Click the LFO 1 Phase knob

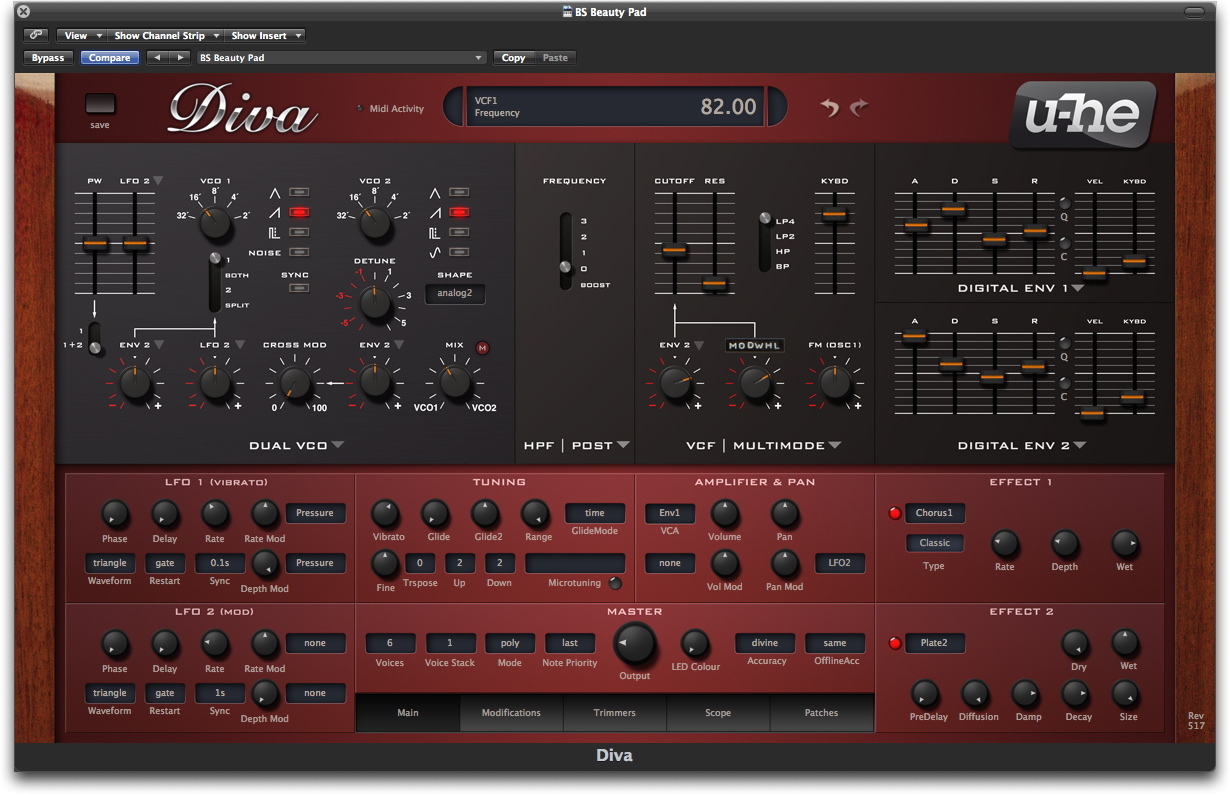point(115,515)
